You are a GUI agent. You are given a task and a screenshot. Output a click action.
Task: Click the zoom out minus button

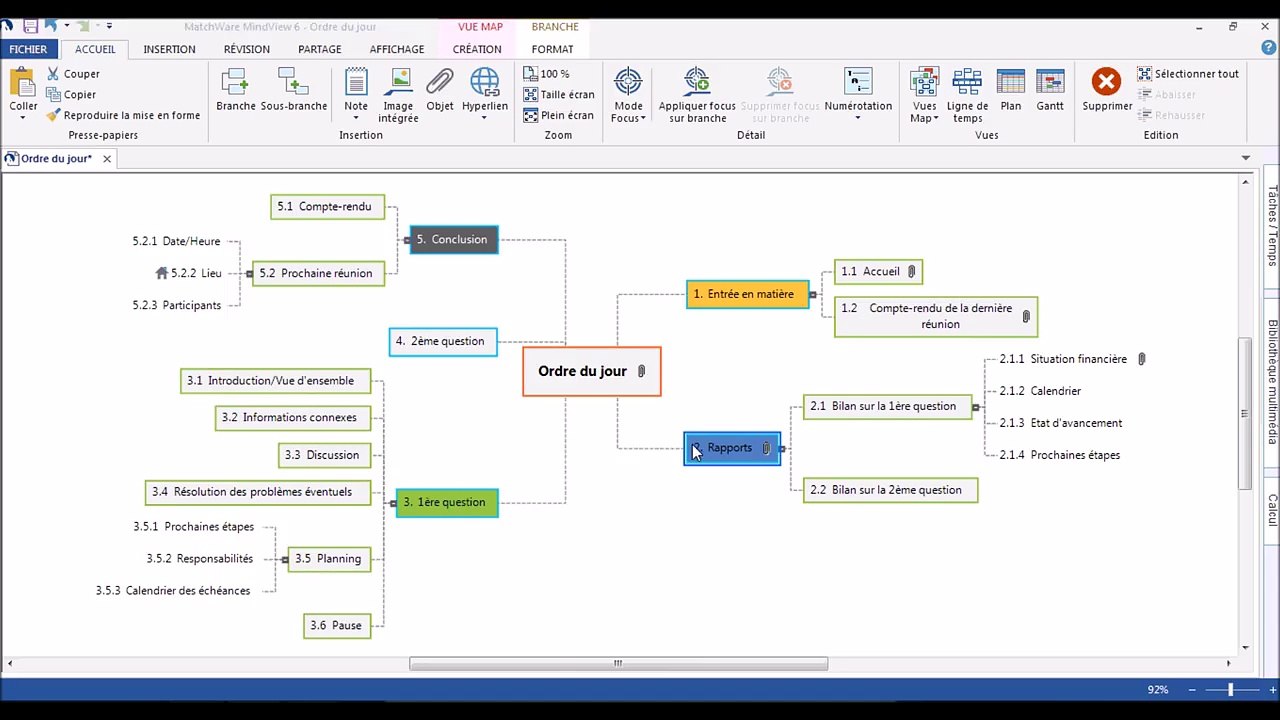(1192, 690)
